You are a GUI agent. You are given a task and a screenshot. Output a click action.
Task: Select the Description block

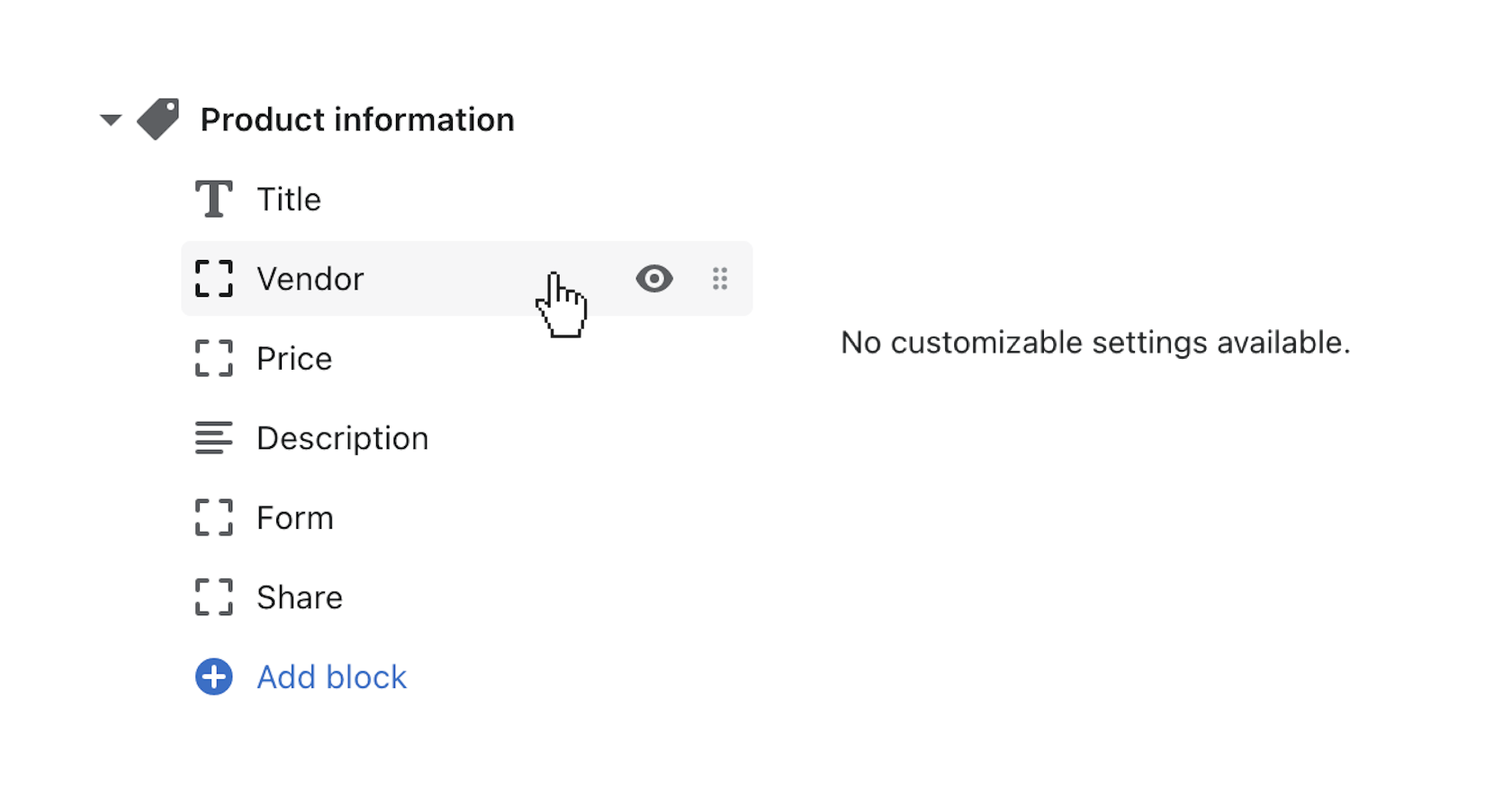tap(342, 438)
